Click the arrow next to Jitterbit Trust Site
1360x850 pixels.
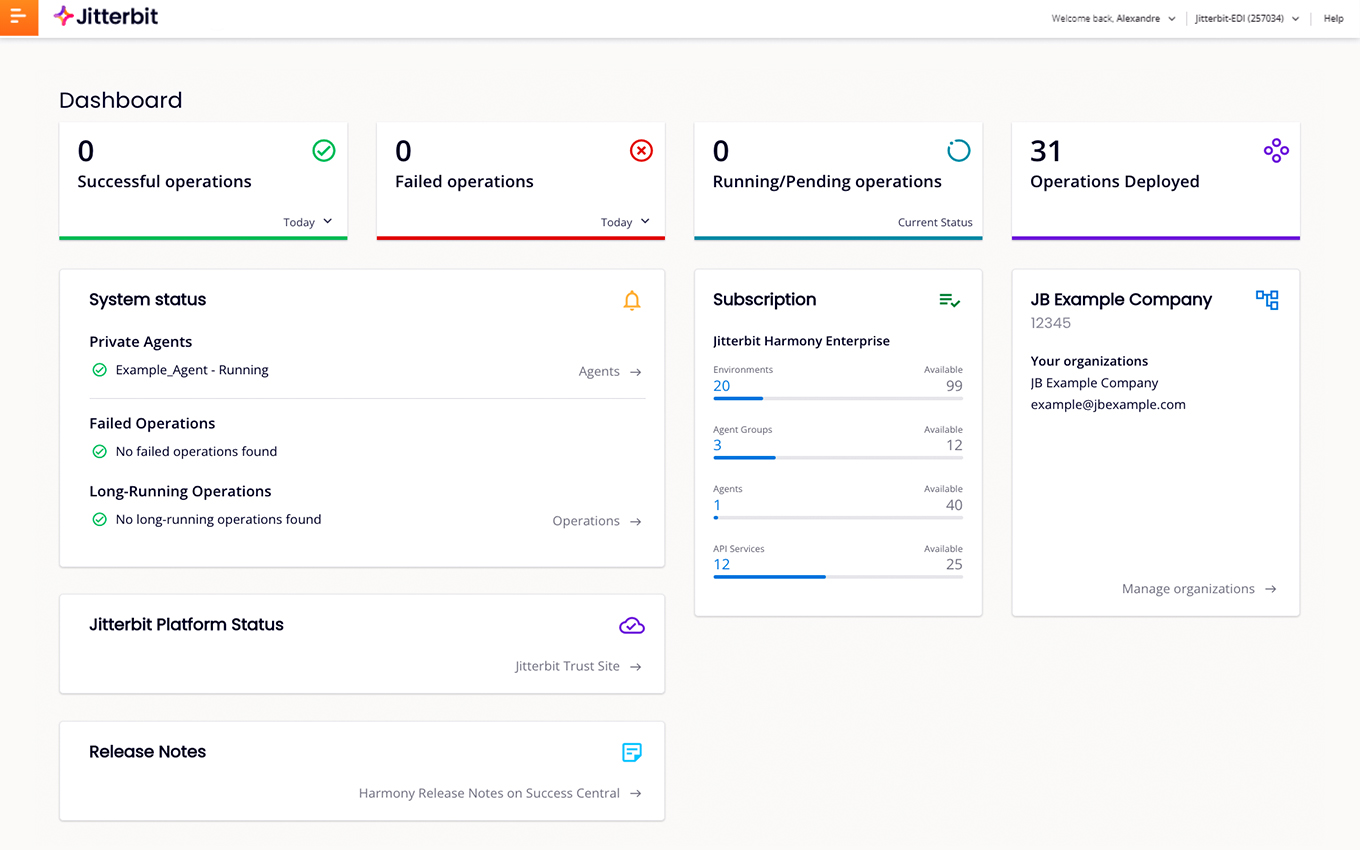point(635,667)
